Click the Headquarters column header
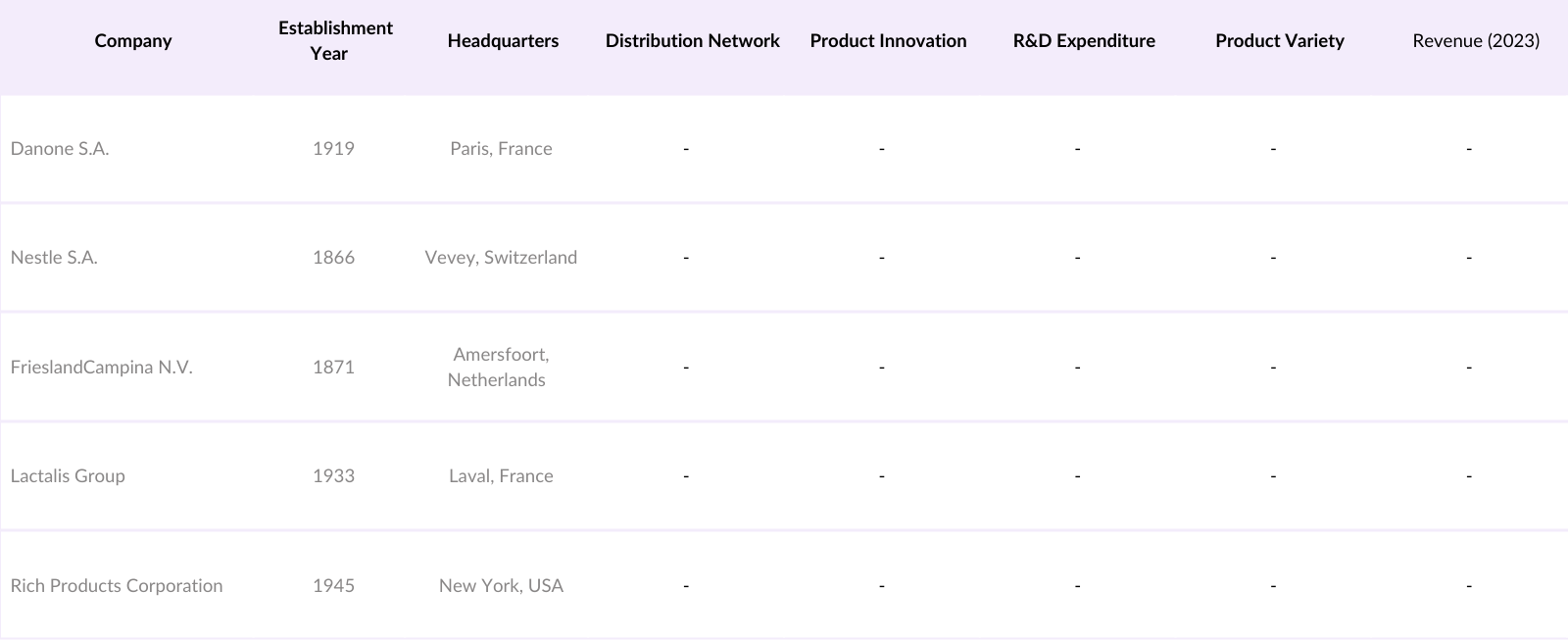Viewport: 1568px width, 640px height. click(x=503, y=41)
